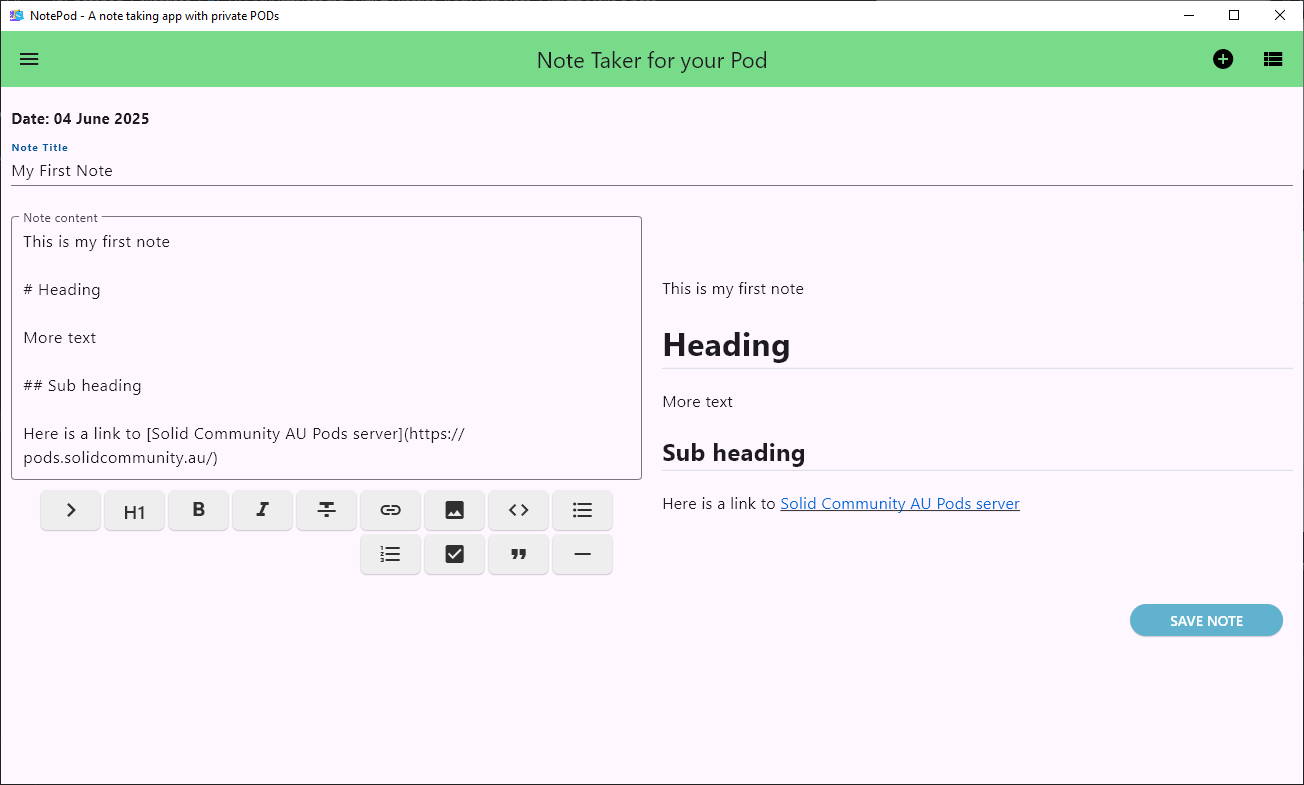The image size is (1304, 785).
Task: Expand the toolbar with the chevron arrow
Action: click(71, 510)
